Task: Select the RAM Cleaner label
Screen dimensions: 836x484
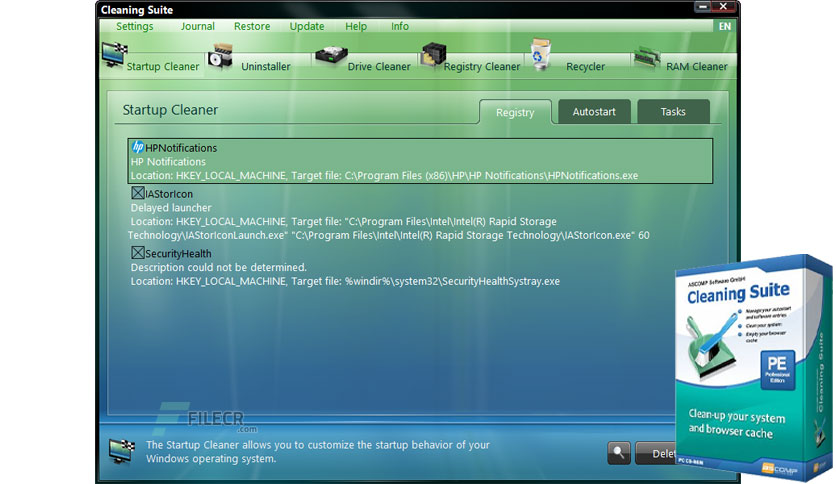Action: (696, 67)
